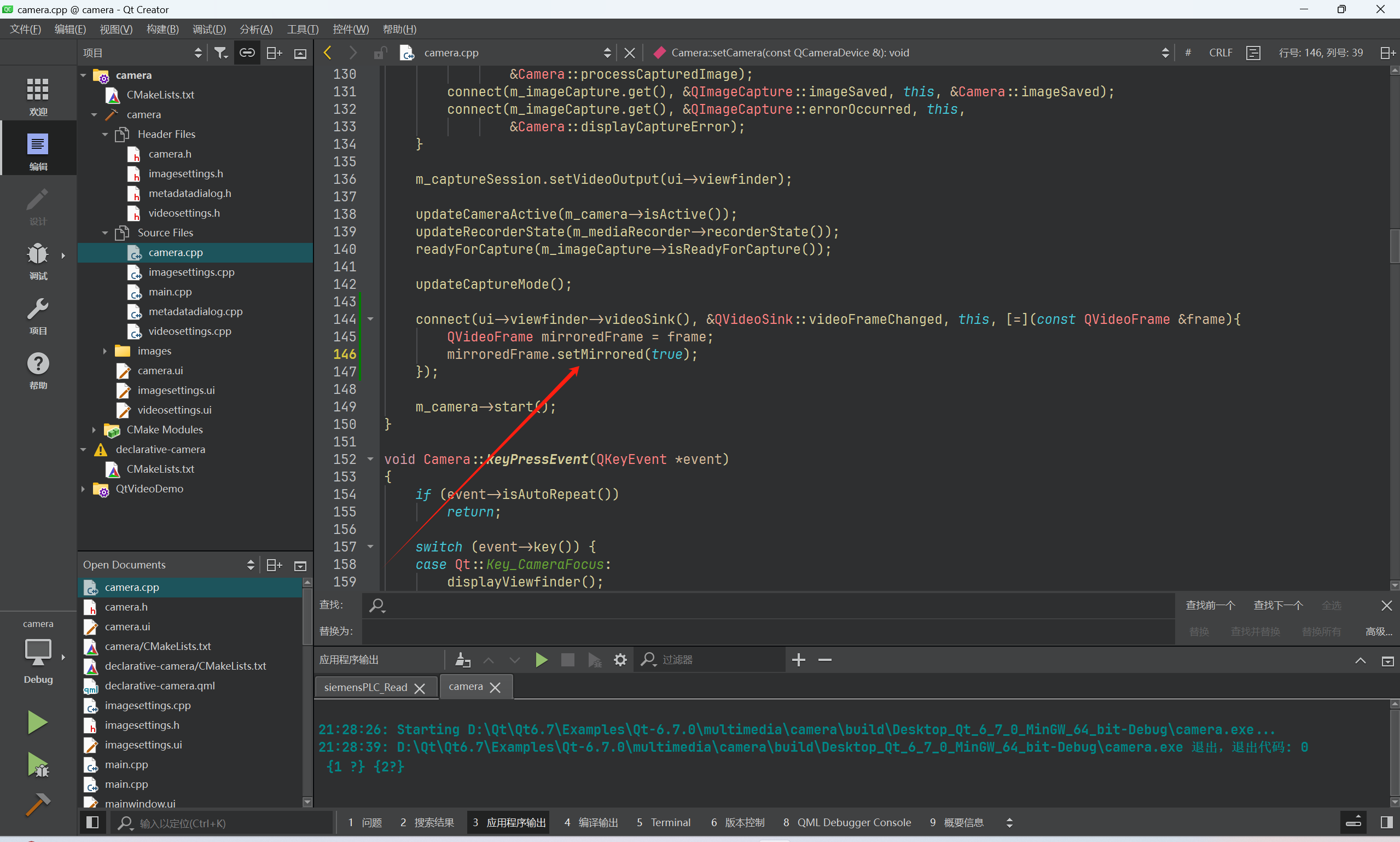
Task: Open the 调试 (Debug) mode view
Action: click(37, 261)
